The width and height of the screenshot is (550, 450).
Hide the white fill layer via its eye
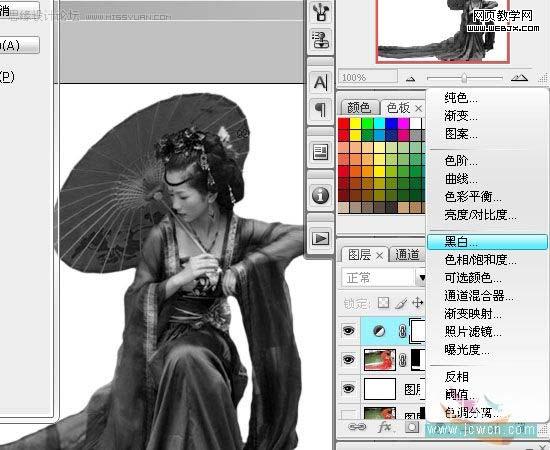pyautogui.click(x=348, y=388)
